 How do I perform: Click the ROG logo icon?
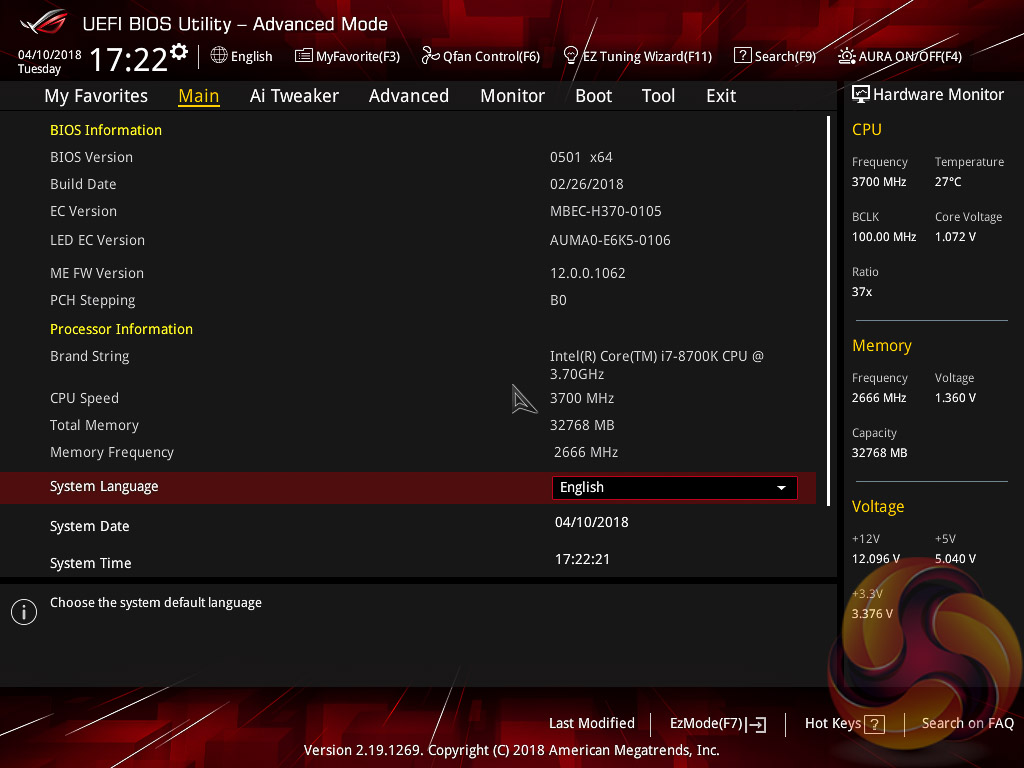point(44,22)
